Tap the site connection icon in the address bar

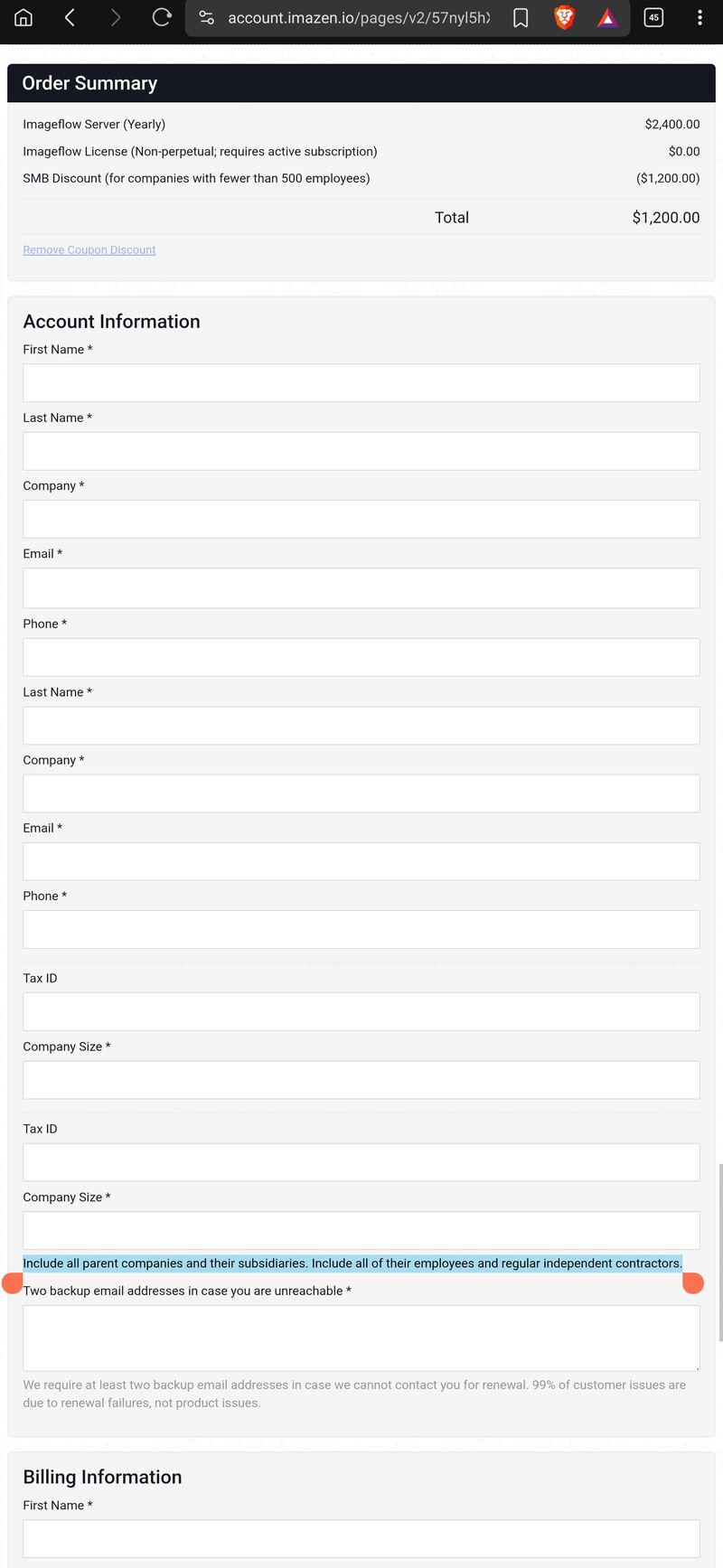(206, 17)
